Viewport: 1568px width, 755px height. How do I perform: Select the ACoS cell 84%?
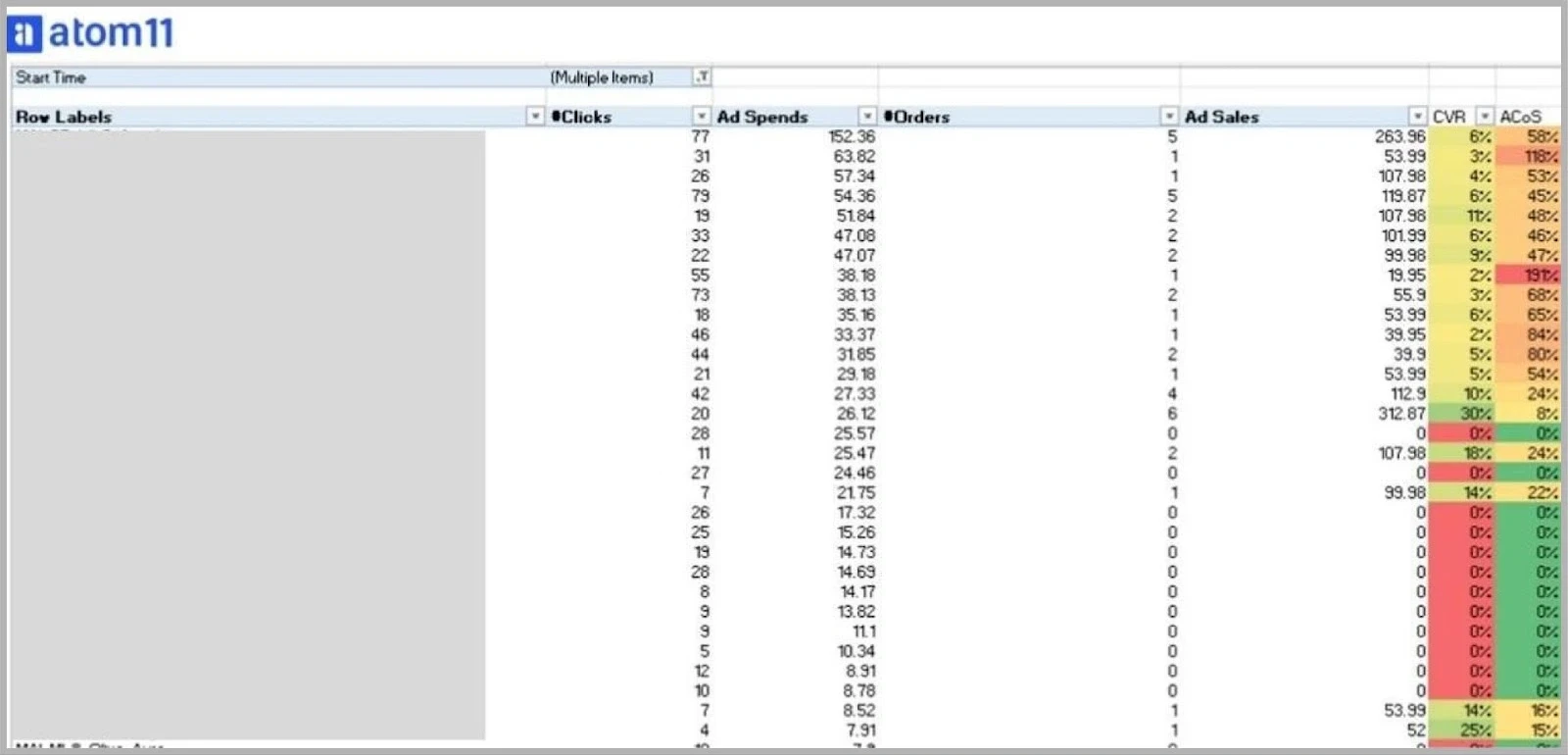(1528, 334)
